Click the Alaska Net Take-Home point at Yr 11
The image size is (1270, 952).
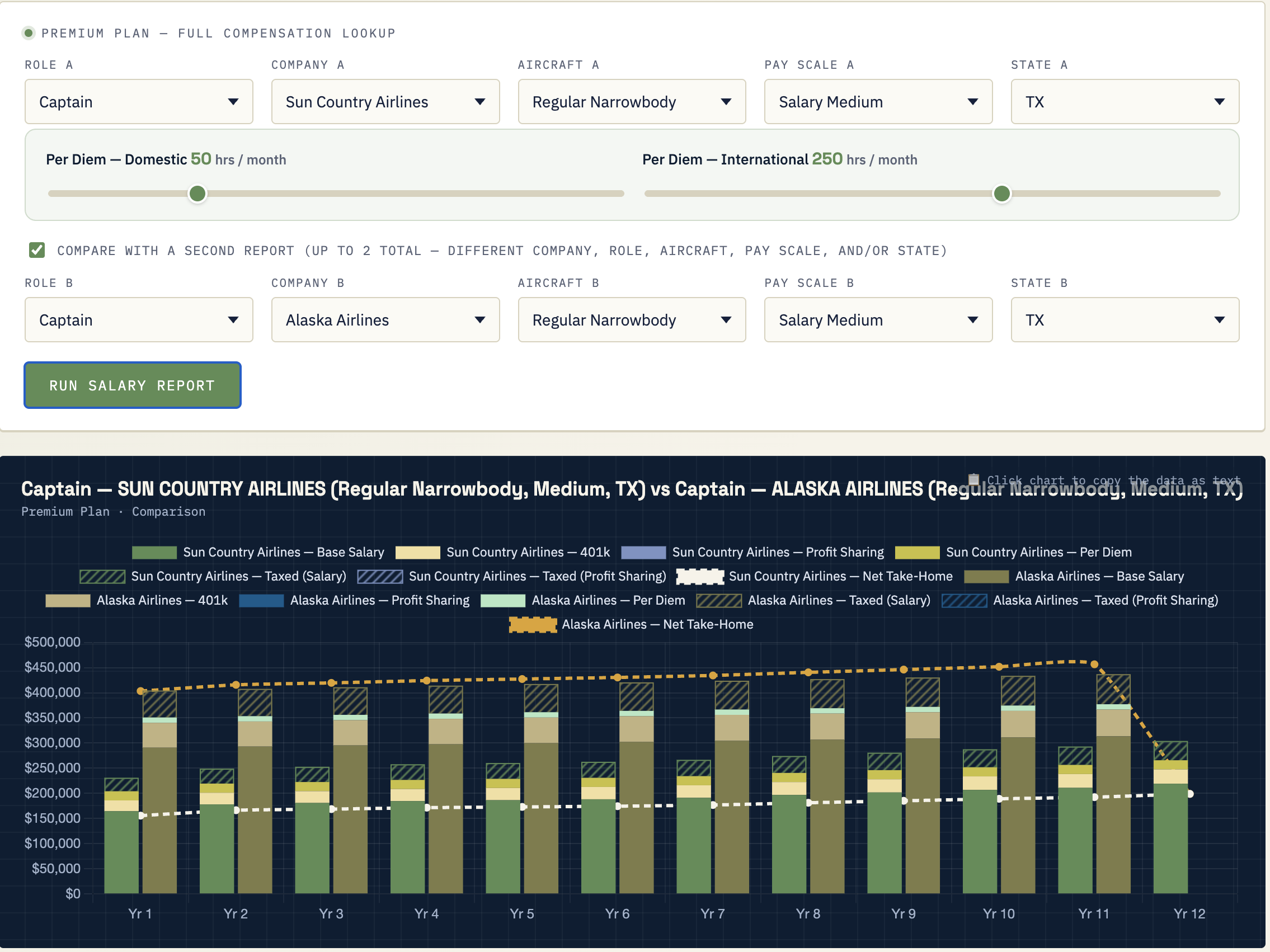(x=1094, y=664)
